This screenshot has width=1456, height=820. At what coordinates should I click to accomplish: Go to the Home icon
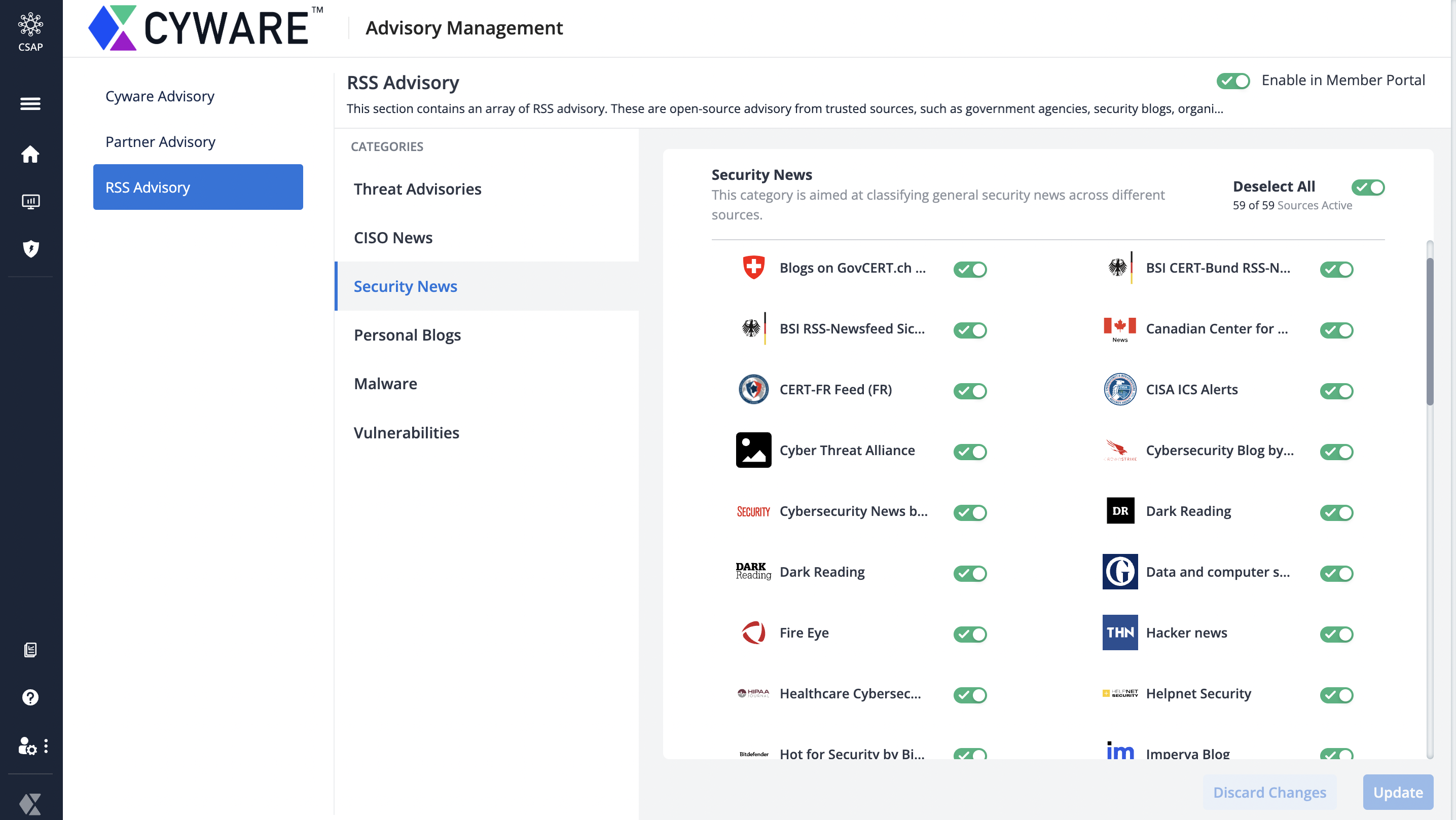pyautogui.click(x=30, y=154)
